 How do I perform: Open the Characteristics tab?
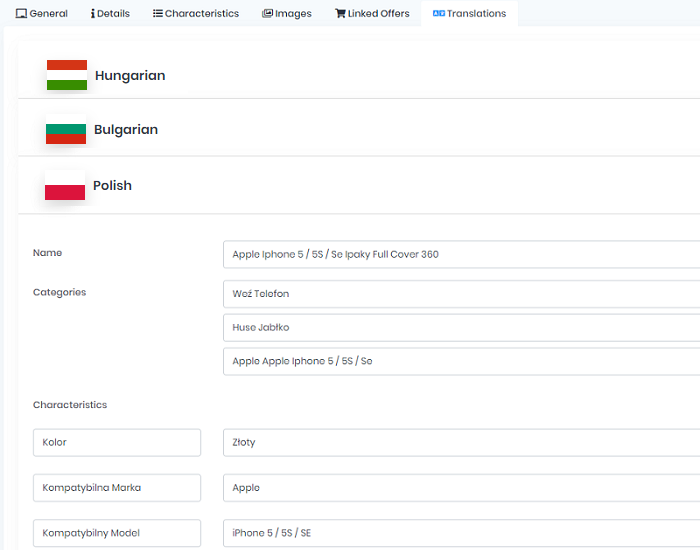tap(196, 13)
